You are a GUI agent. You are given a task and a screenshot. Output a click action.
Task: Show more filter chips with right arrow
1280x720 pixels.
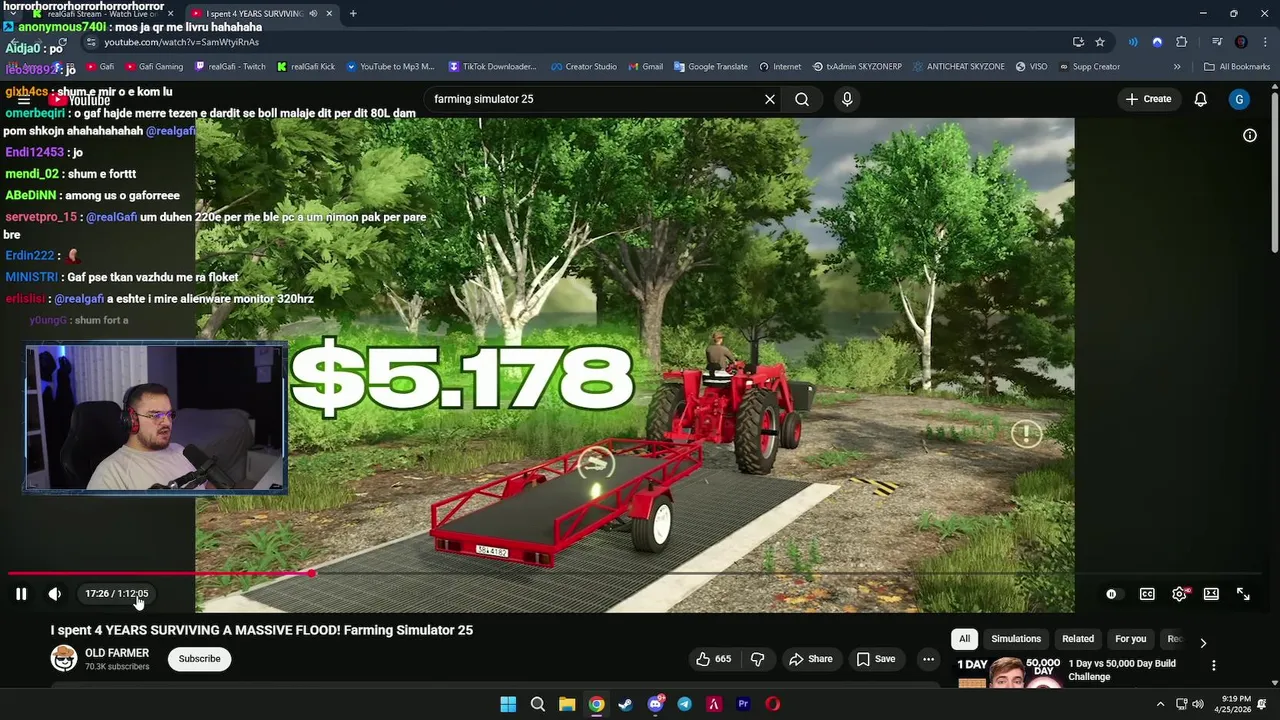pyautogui.click(x=1203, y=643)
